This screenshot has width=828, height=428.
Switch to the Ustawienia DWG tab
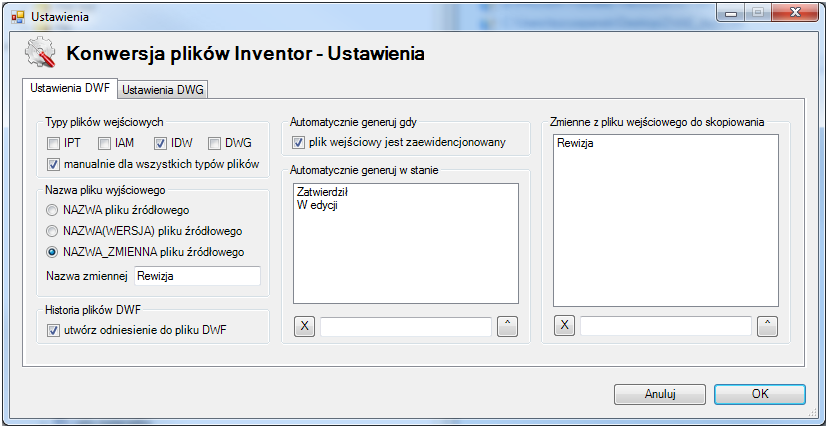164,90
